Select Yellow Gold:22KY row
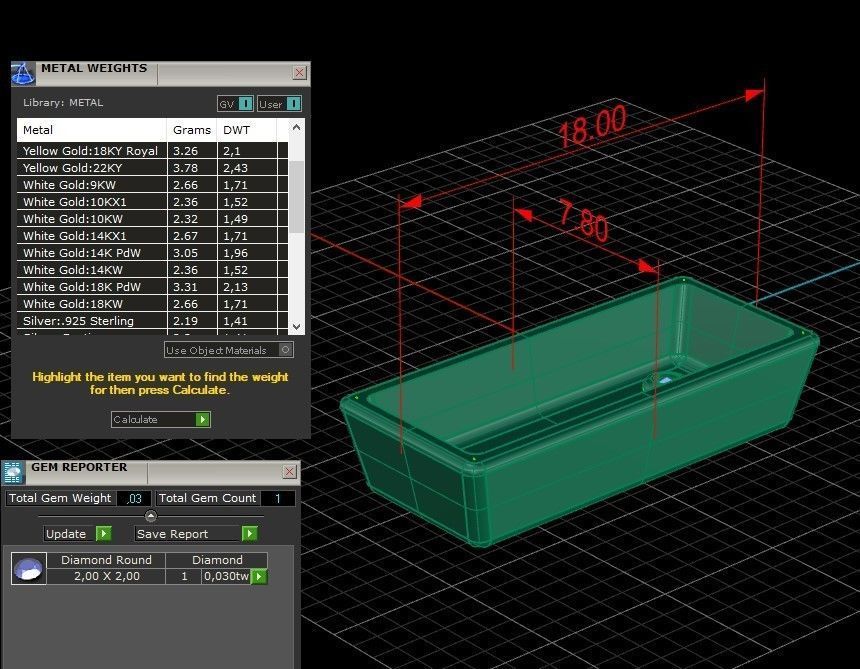 click(152, 168)
